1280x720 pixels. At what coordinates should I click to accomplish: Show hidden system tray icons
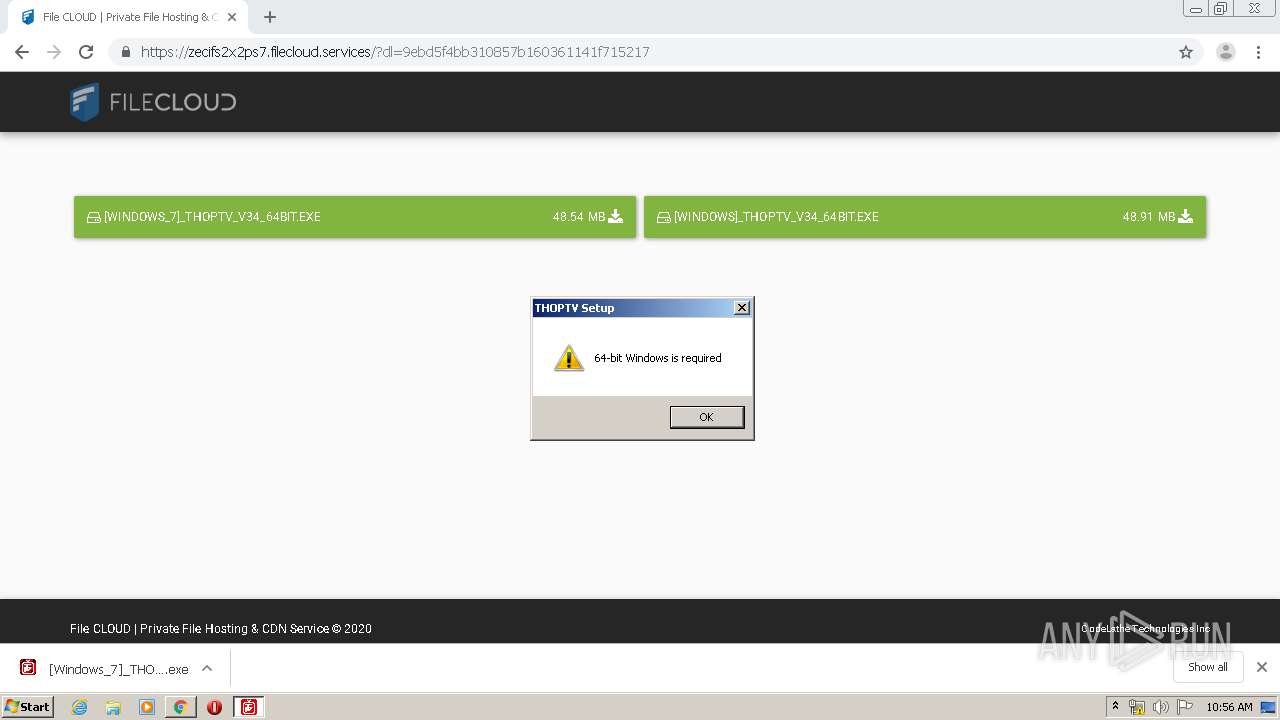pyautogui.click(x=1116, y=707)
